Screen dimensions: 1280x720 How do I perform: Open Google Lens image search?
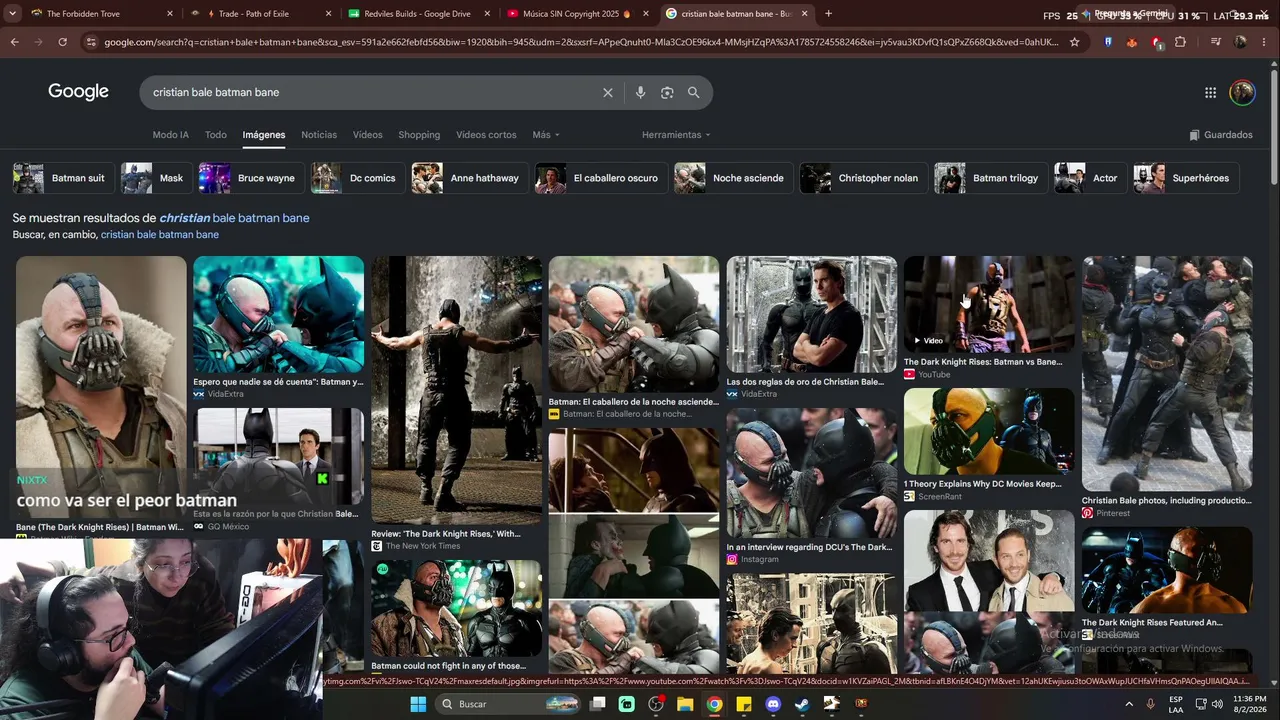pyautogui.click(x=667, y=93)
